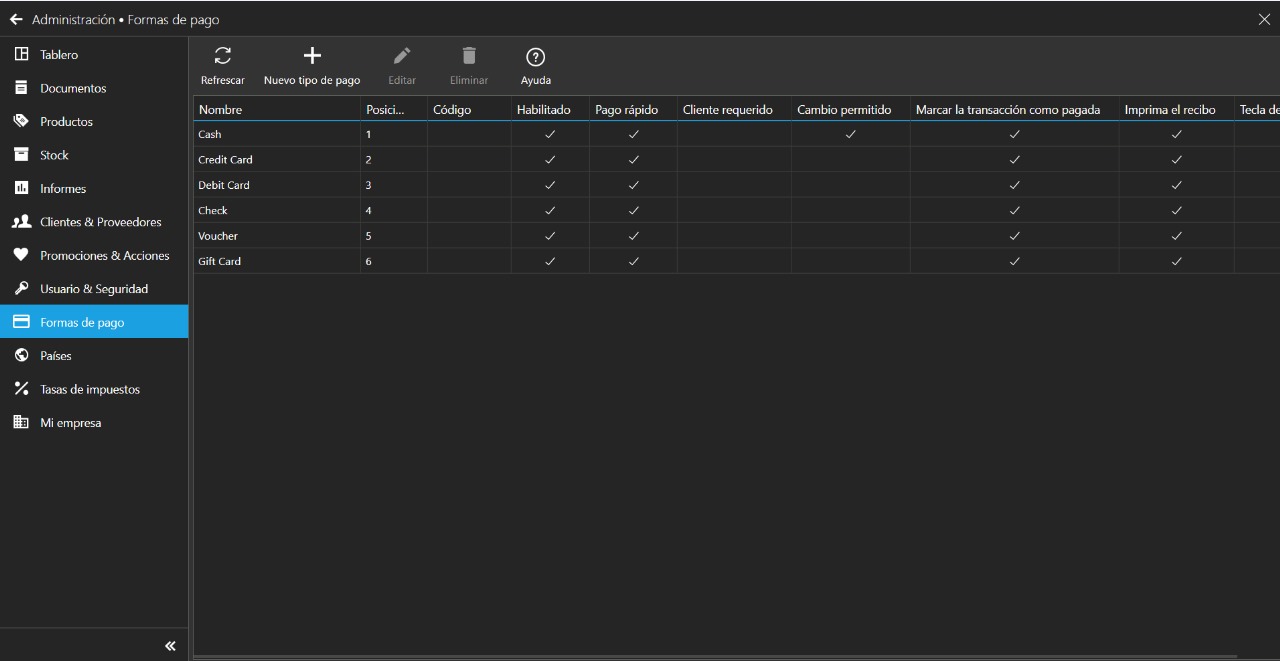Open the Productos tag icon
This screenshot has height=661, width=1280.
pyautogui.click(x=21, y=121)
